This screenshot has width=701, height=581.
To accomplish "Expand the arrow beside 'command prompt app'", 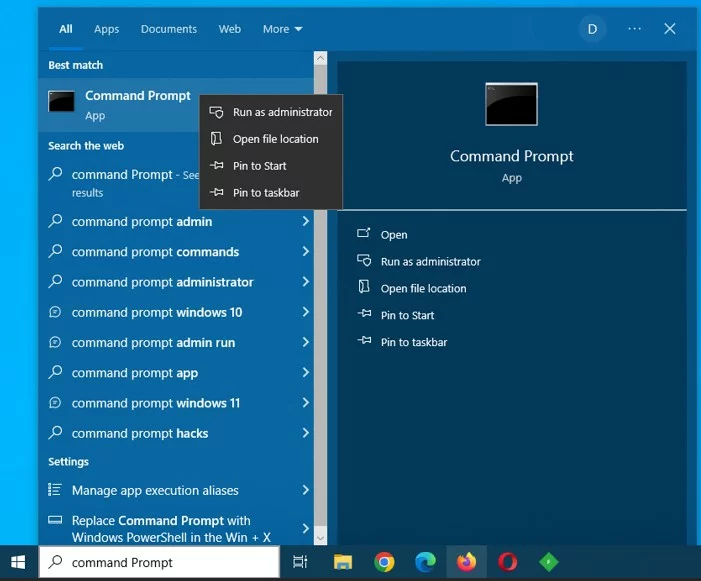I will [306, 372].
